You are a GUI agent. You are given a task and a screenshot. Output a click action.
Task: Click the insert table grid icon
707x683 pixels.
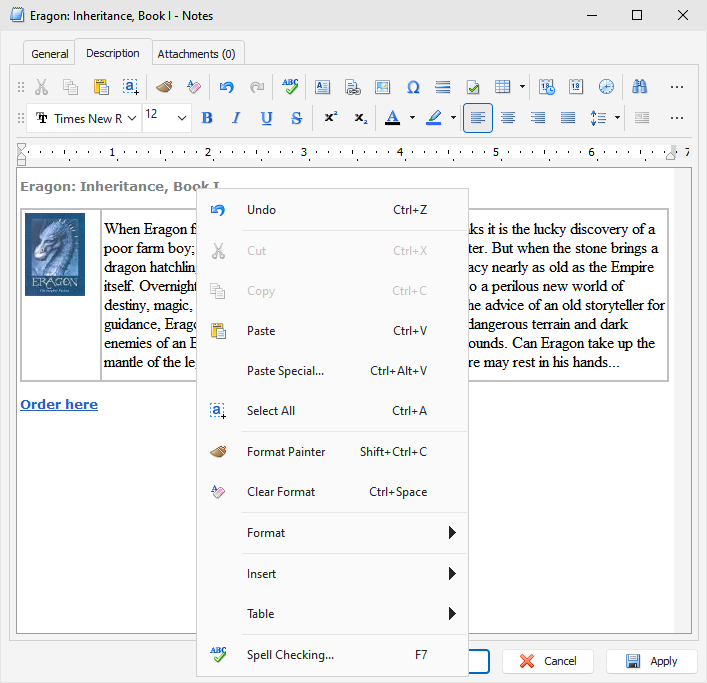click(502, 87)
